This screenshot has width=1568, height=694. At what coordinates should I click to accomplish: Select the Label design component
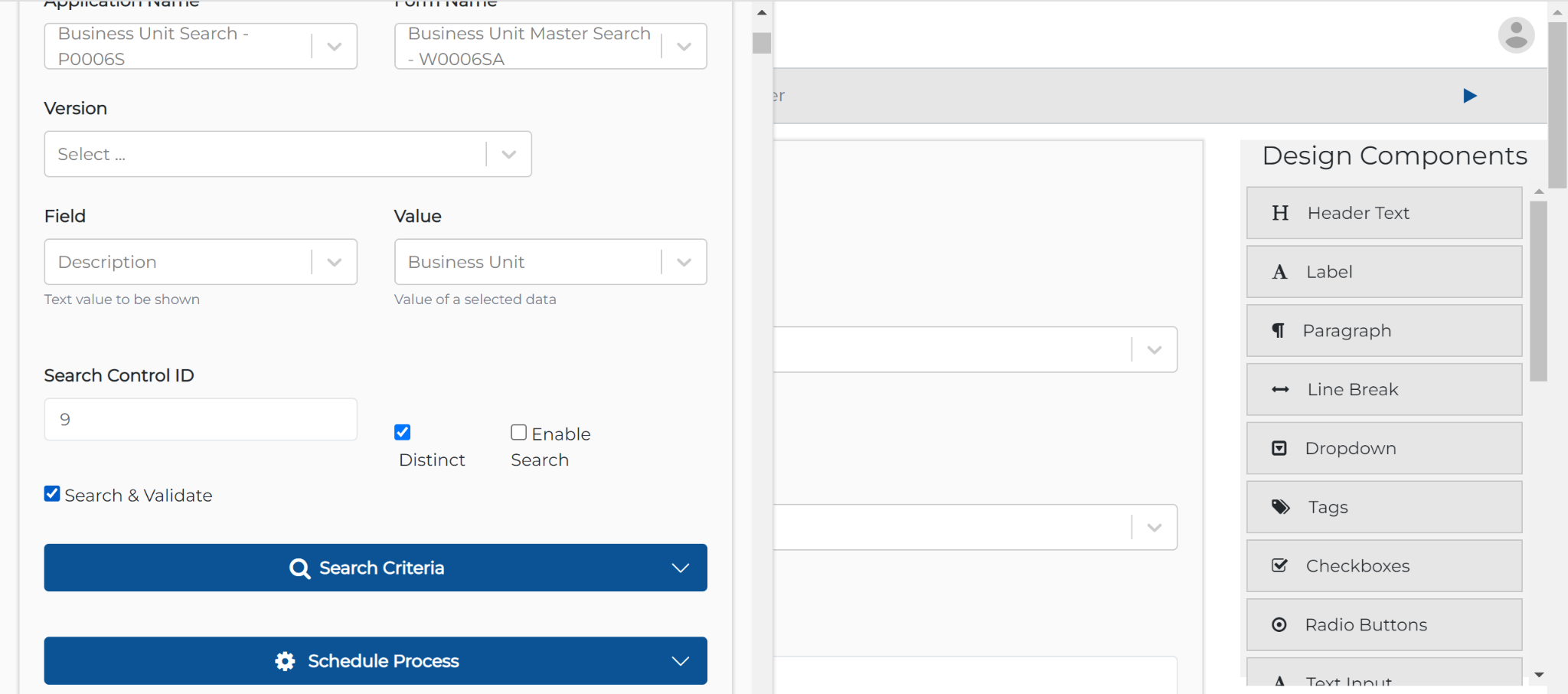(x=1383, y=271)
